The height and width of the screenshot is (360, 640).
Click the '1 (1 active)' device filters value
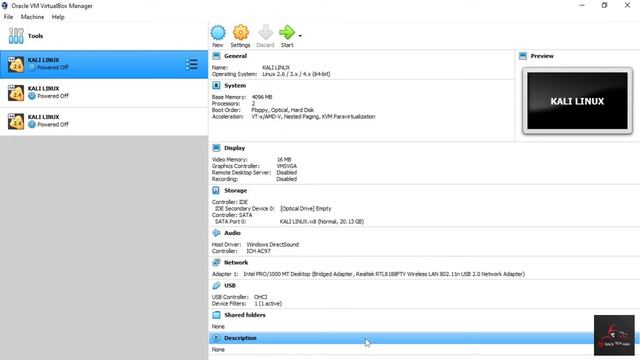tap(268, 303)
